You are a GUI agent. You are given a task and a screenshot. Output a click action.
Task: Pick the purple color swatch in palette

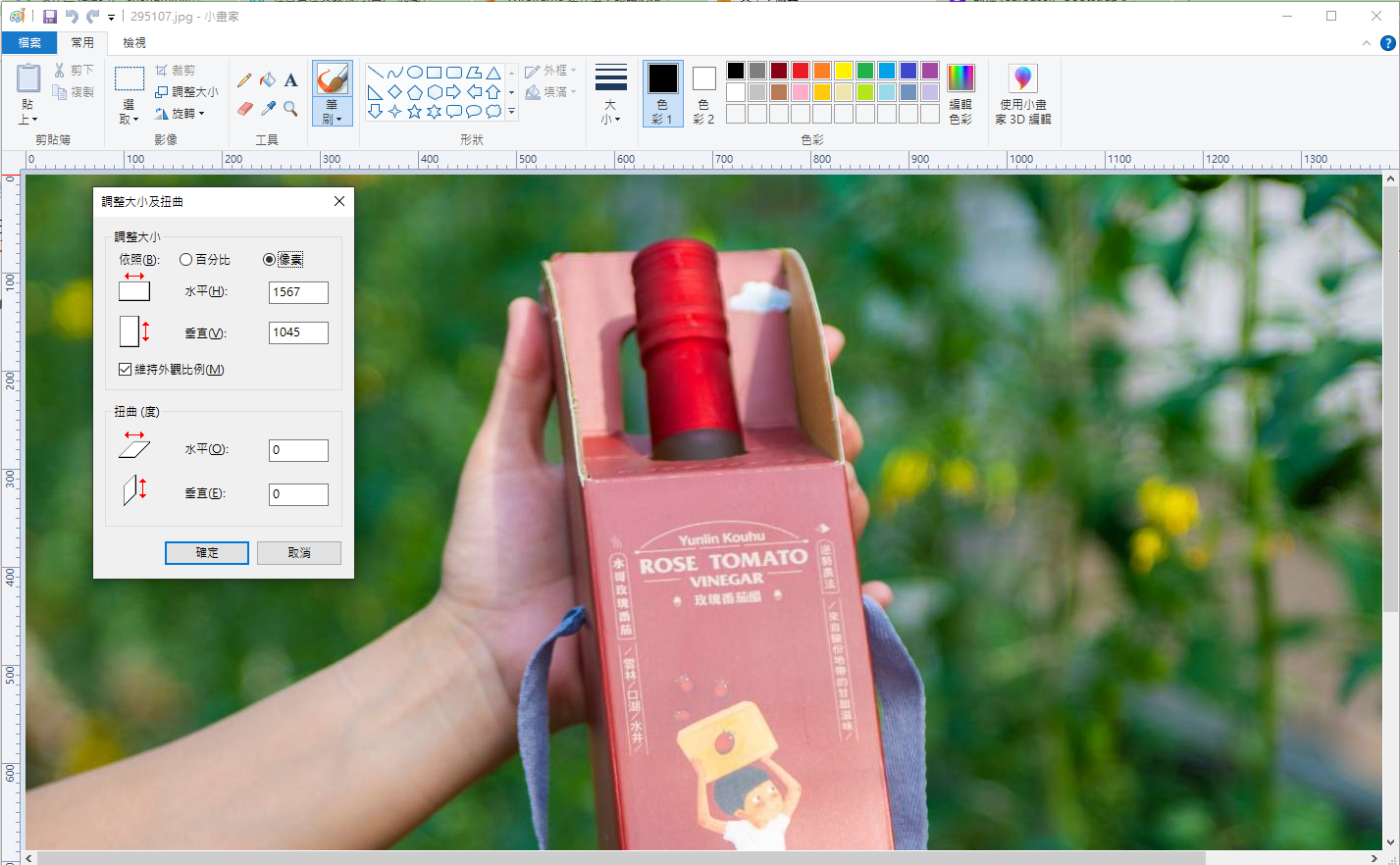tap(930, 71)
